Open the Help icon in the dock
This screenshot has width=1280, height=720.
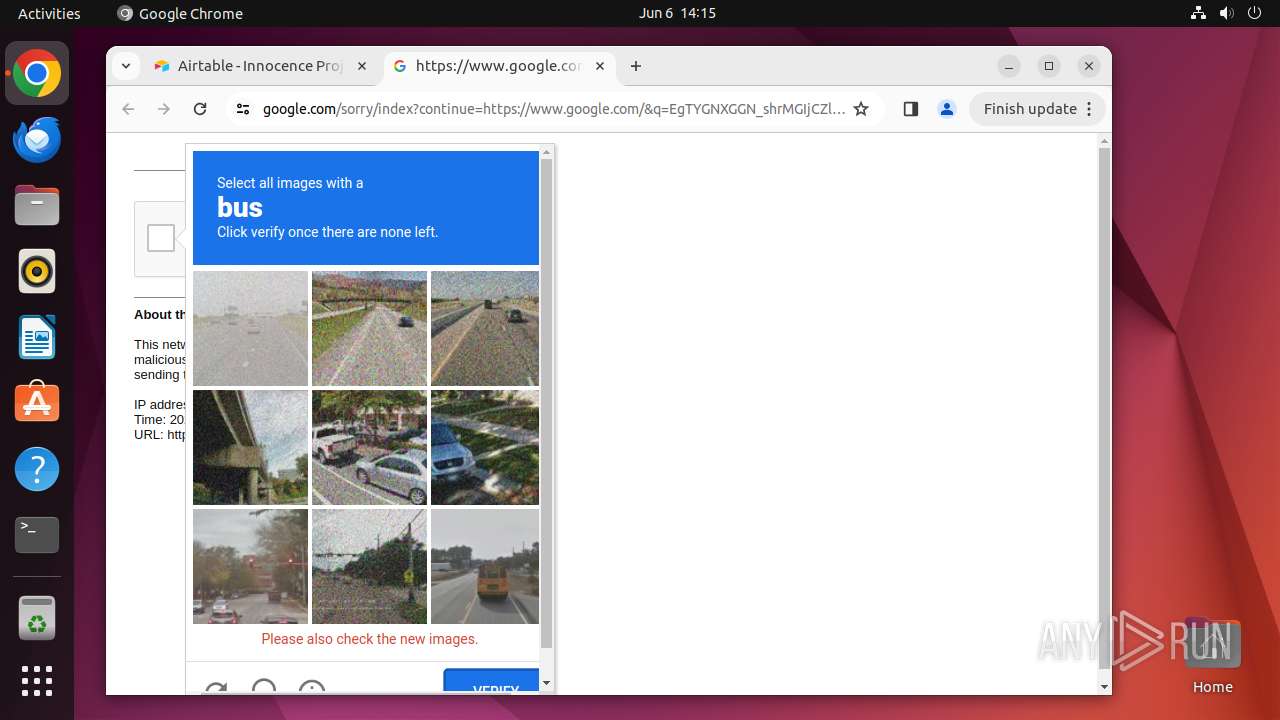coord(37,469)
